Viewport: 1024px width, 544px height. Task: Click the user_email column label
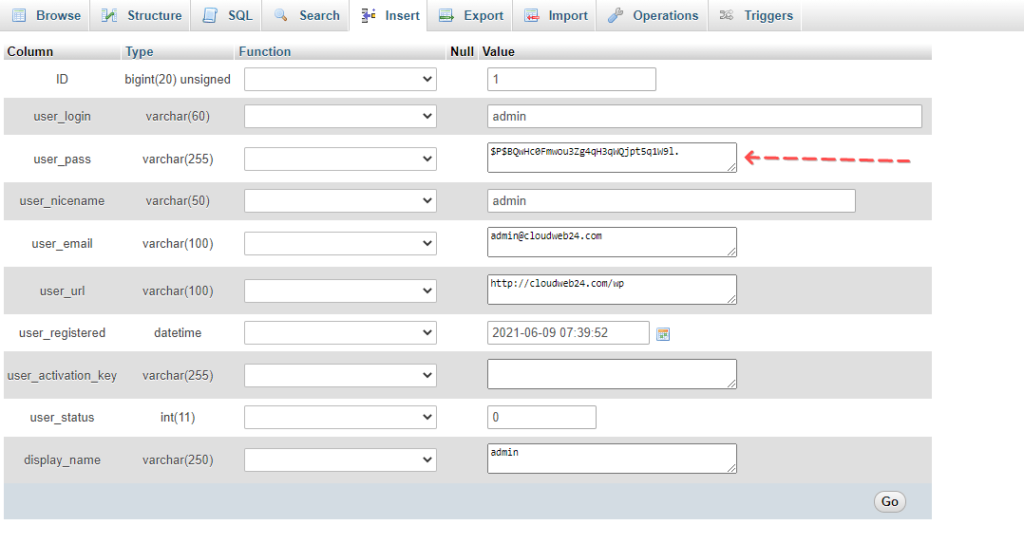[x=62, y=244]
